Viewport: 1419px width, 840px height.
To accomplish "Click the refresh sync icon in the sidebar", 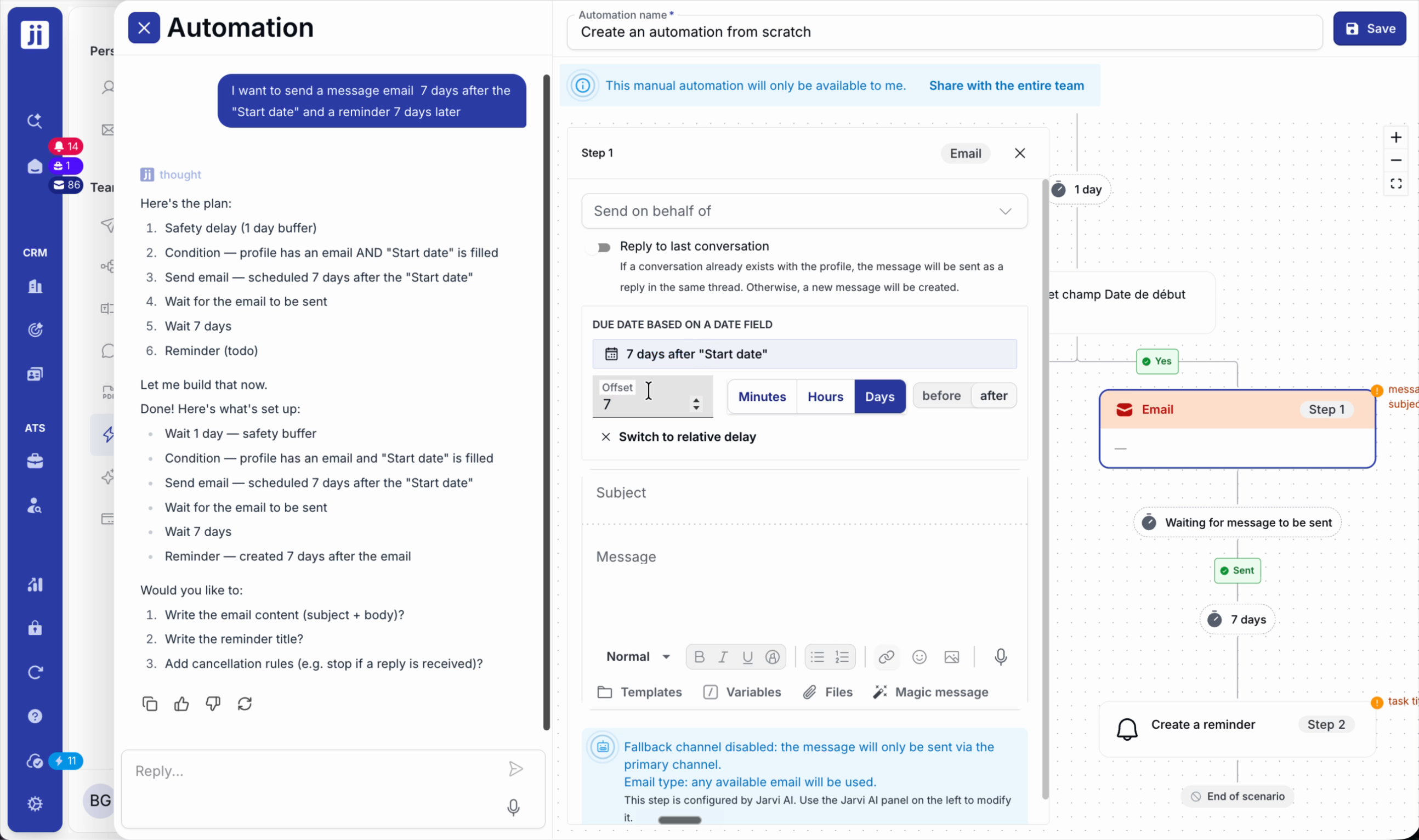I will [x=35, y=672].
